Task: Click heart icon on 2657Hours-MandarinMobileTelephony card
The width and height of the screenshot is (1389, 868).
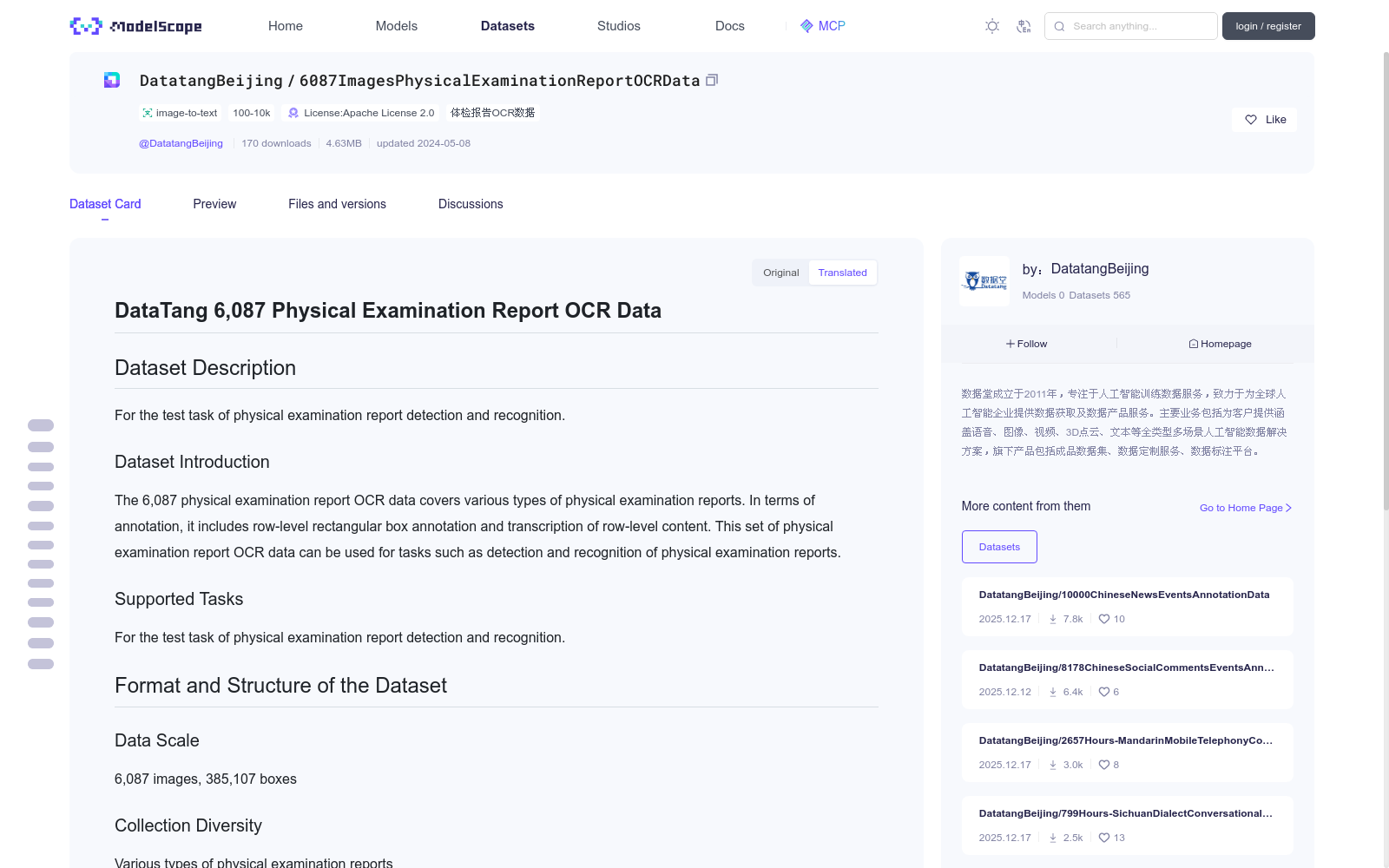Action: (1104, 765)
